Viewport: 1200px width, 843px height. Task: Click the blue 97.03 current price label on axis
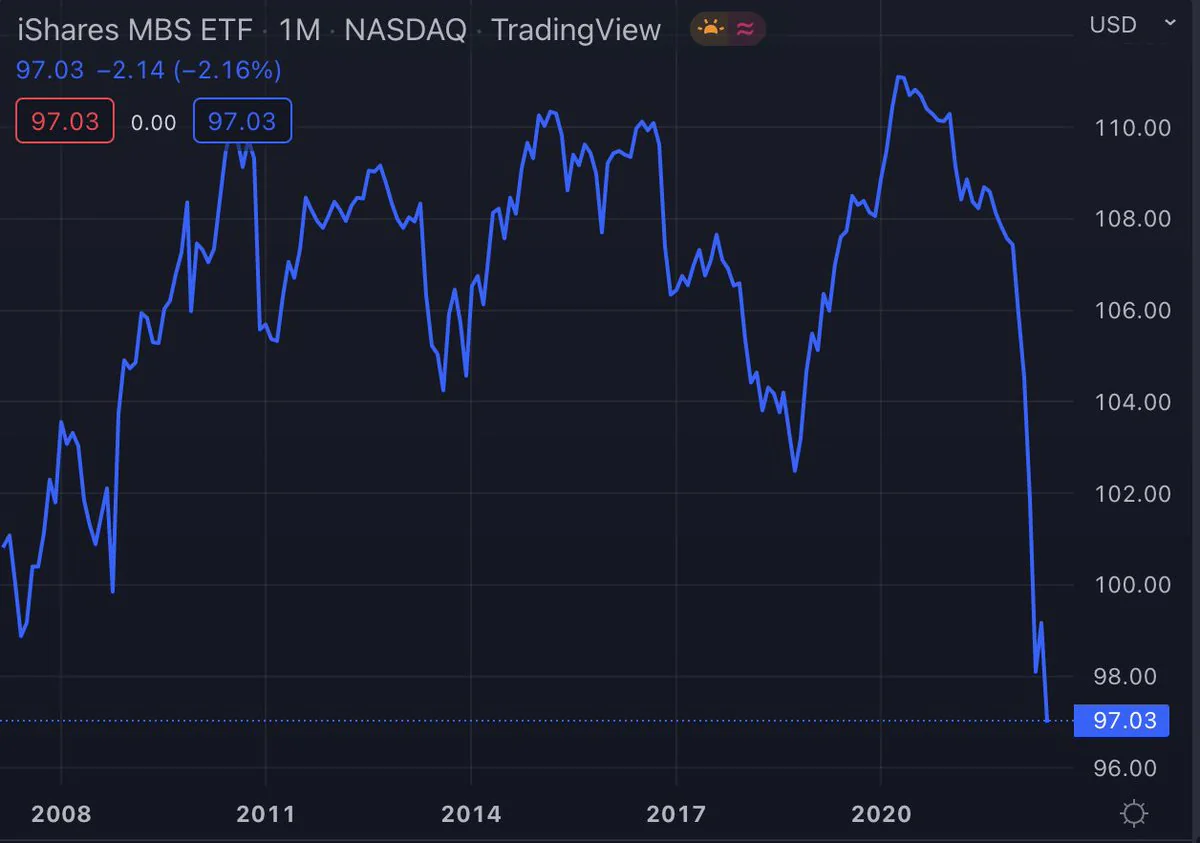pos(1121,720)
